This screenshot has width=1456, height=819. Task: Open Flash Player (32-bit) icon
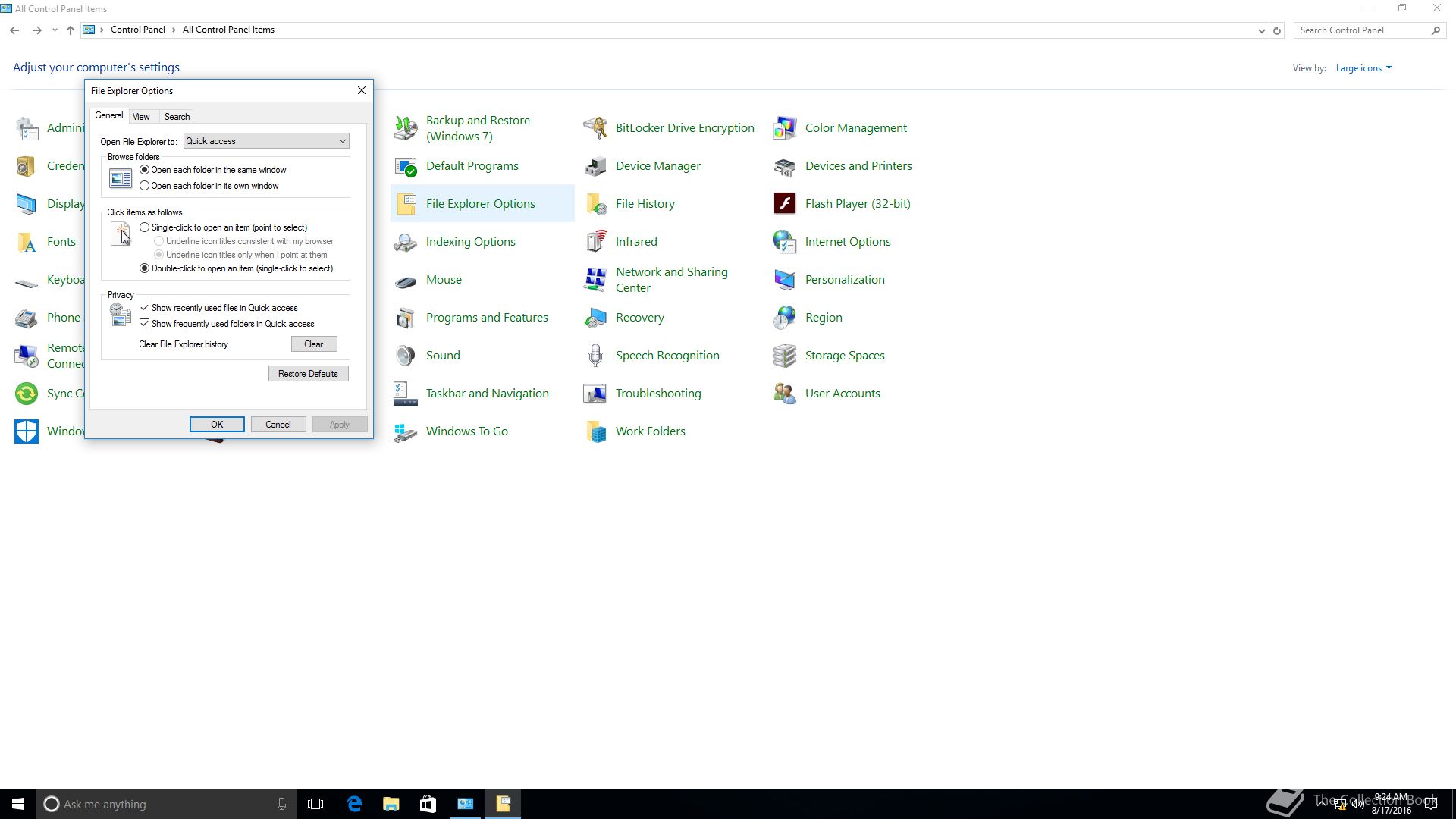tap(785, 204)
